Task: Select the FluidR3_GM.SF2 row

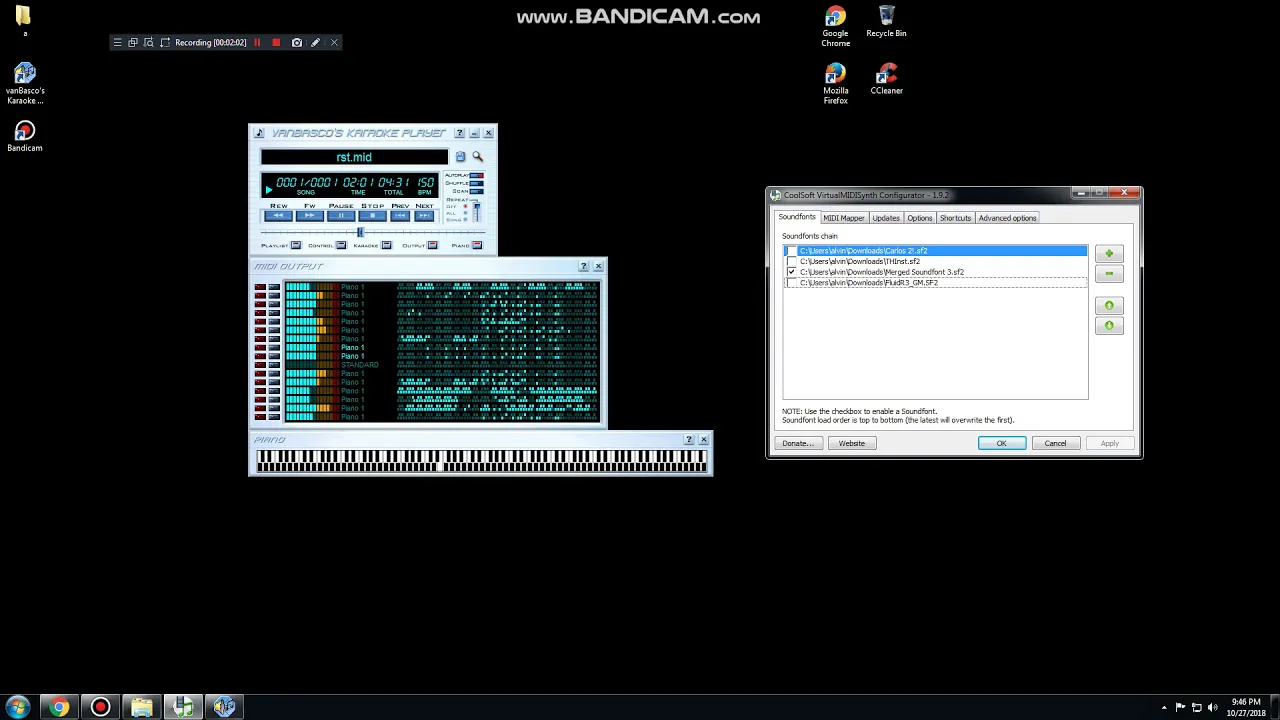Action: coord(935,283)
